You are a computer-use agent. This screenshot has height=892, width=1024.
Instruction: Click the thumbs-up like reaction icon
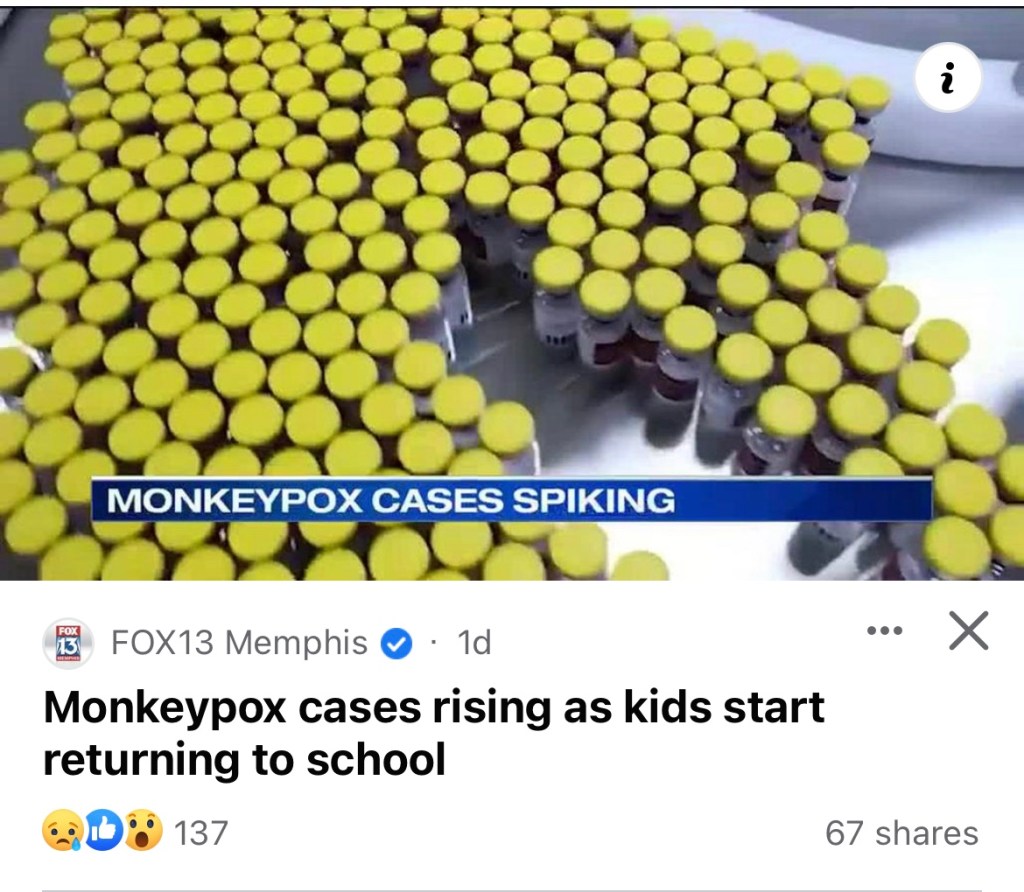point(104,831)
